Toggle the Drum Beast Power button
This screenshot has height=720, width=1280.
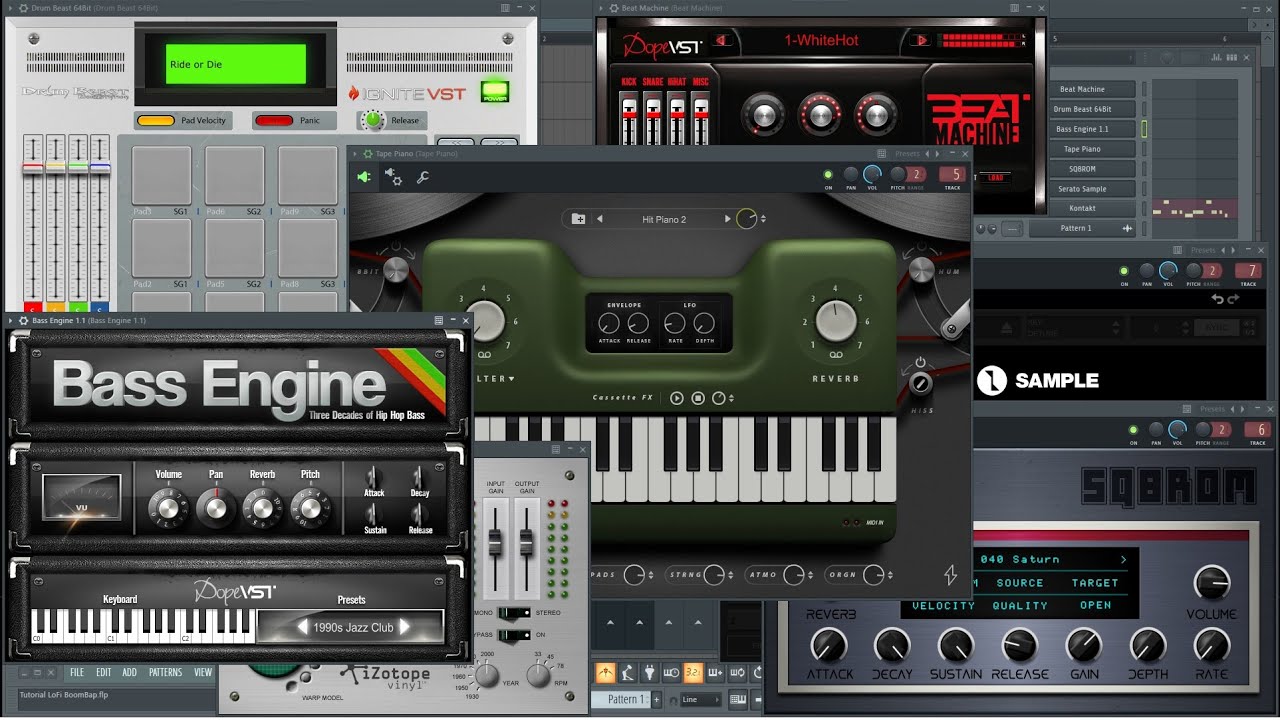click(x=494, y=92)
